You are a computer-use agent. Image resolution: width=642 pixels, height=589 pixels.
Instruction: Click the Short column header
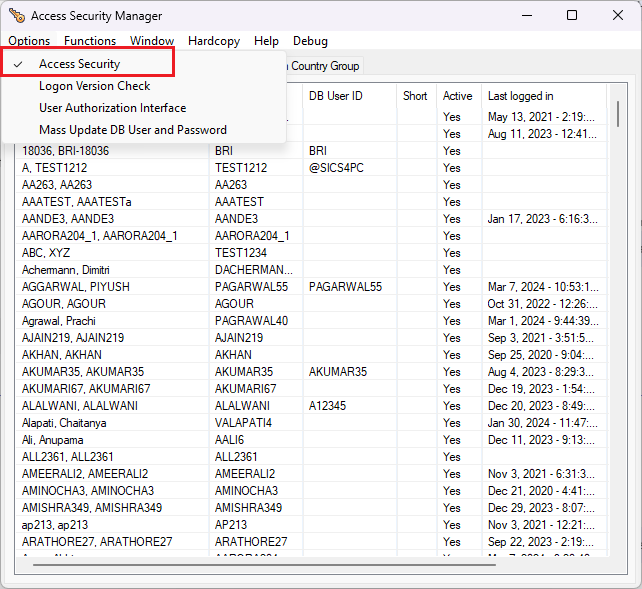[415, 96]
